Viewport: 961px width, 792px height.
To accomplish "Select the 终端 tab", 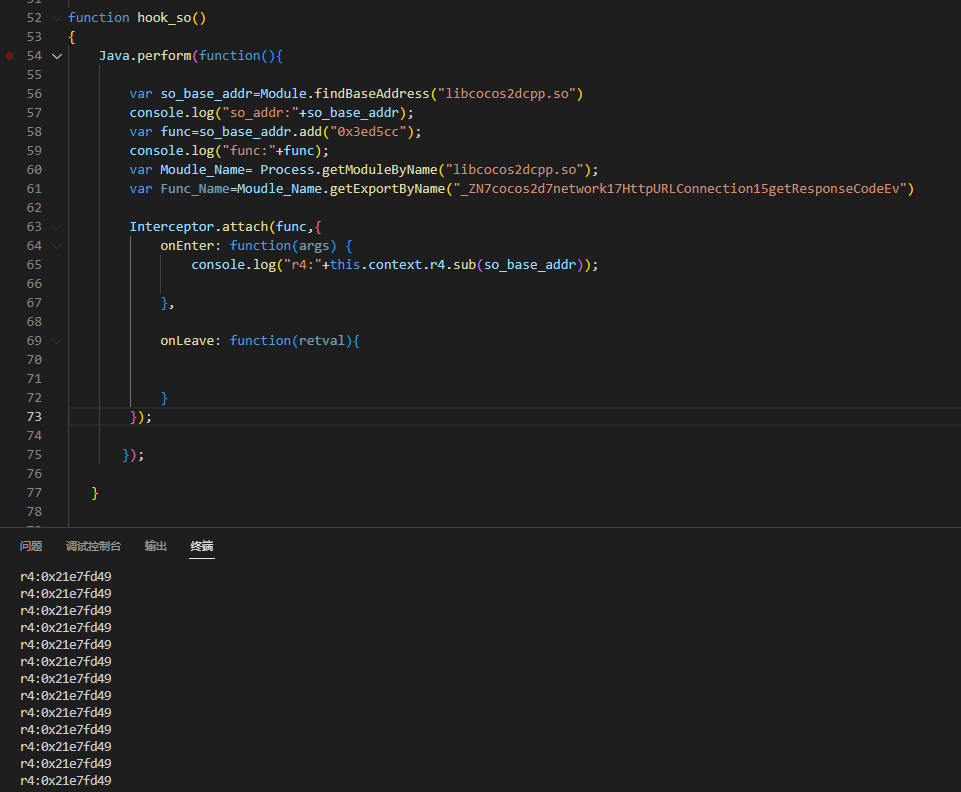I will tap(202, 546).
